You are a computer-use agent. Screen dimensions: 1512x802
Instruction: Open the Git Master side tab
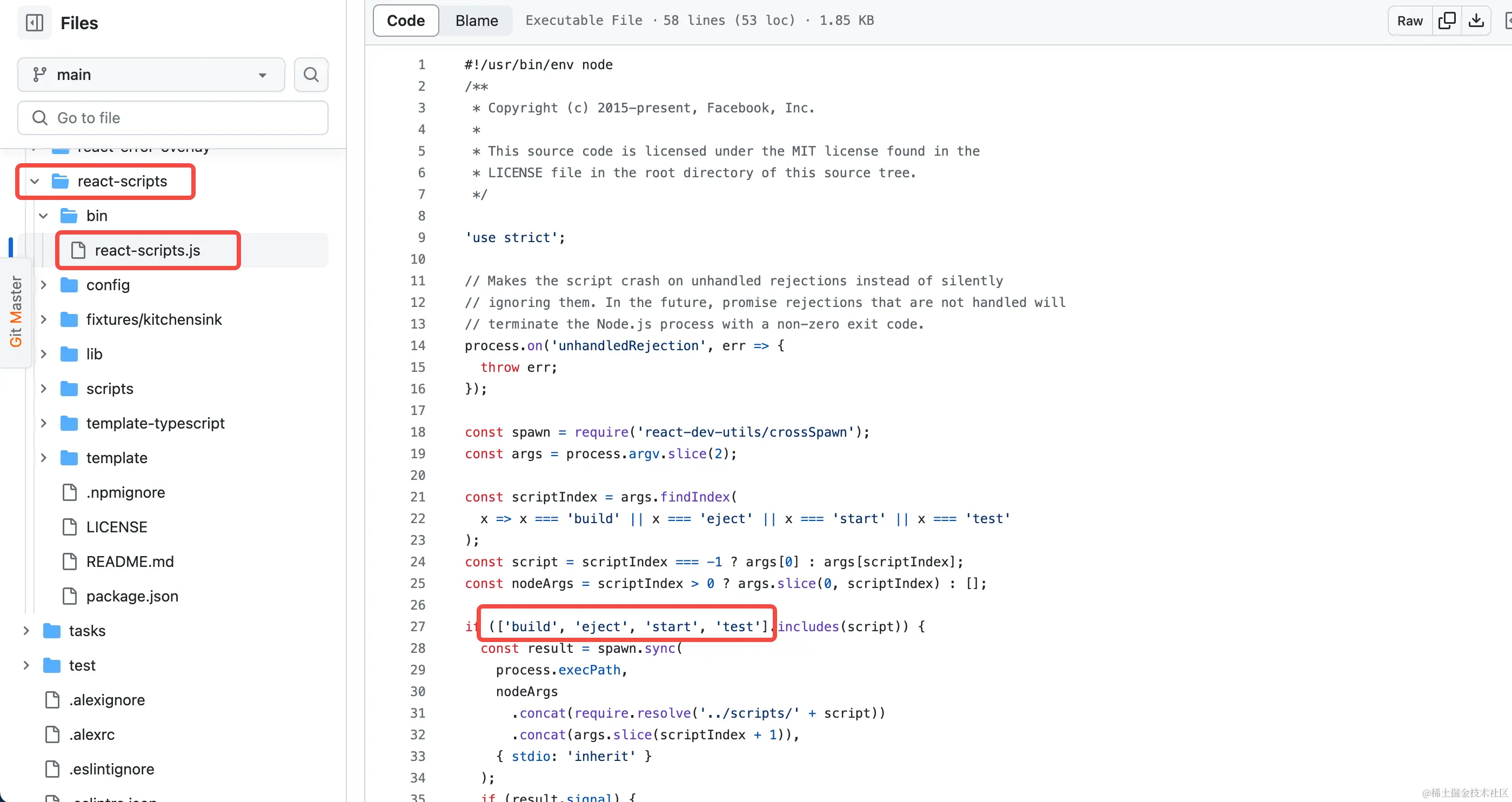[15, 311]
